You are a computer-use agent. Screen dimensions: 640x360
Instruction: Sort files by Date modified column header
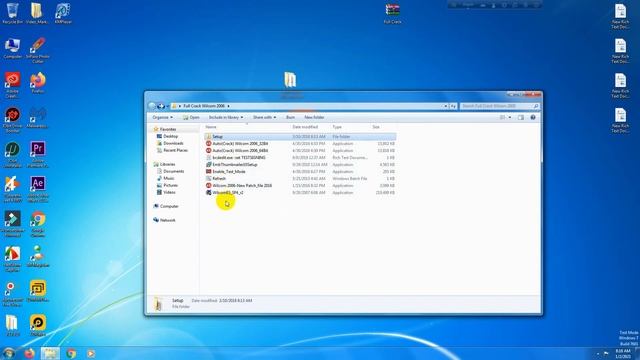(x=305, y=127)
